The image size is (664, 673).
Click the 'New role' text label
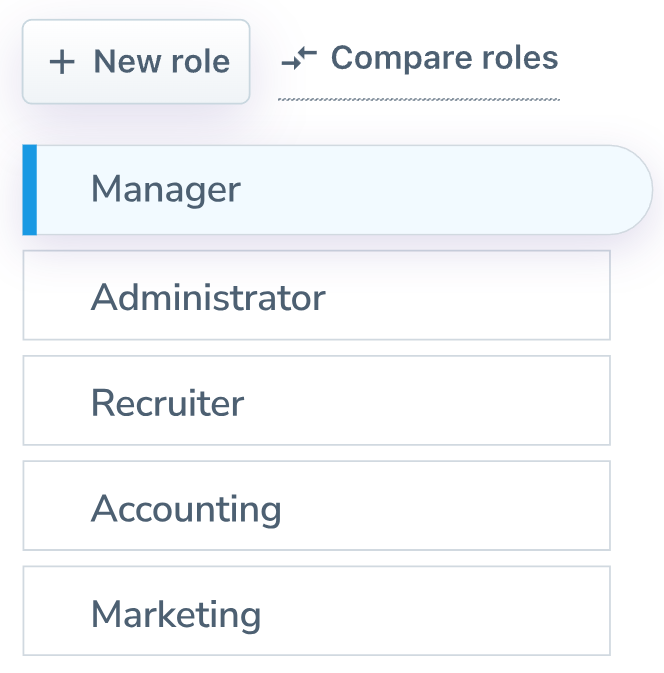pos(161,62)
